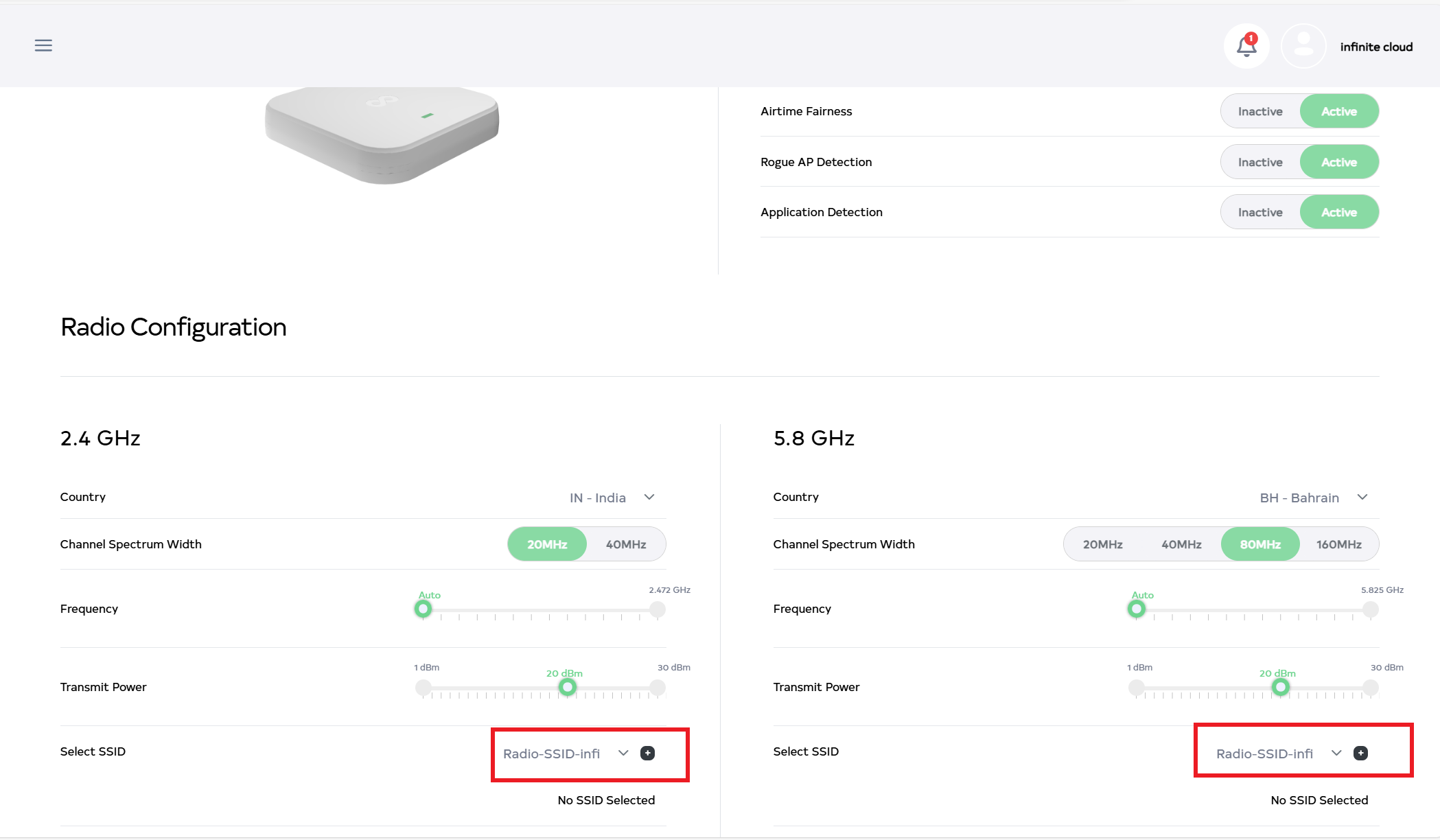
Task: Open the 5.8 GHz Radio-SSID-infi dropdown
Action: pos(1278,754)
